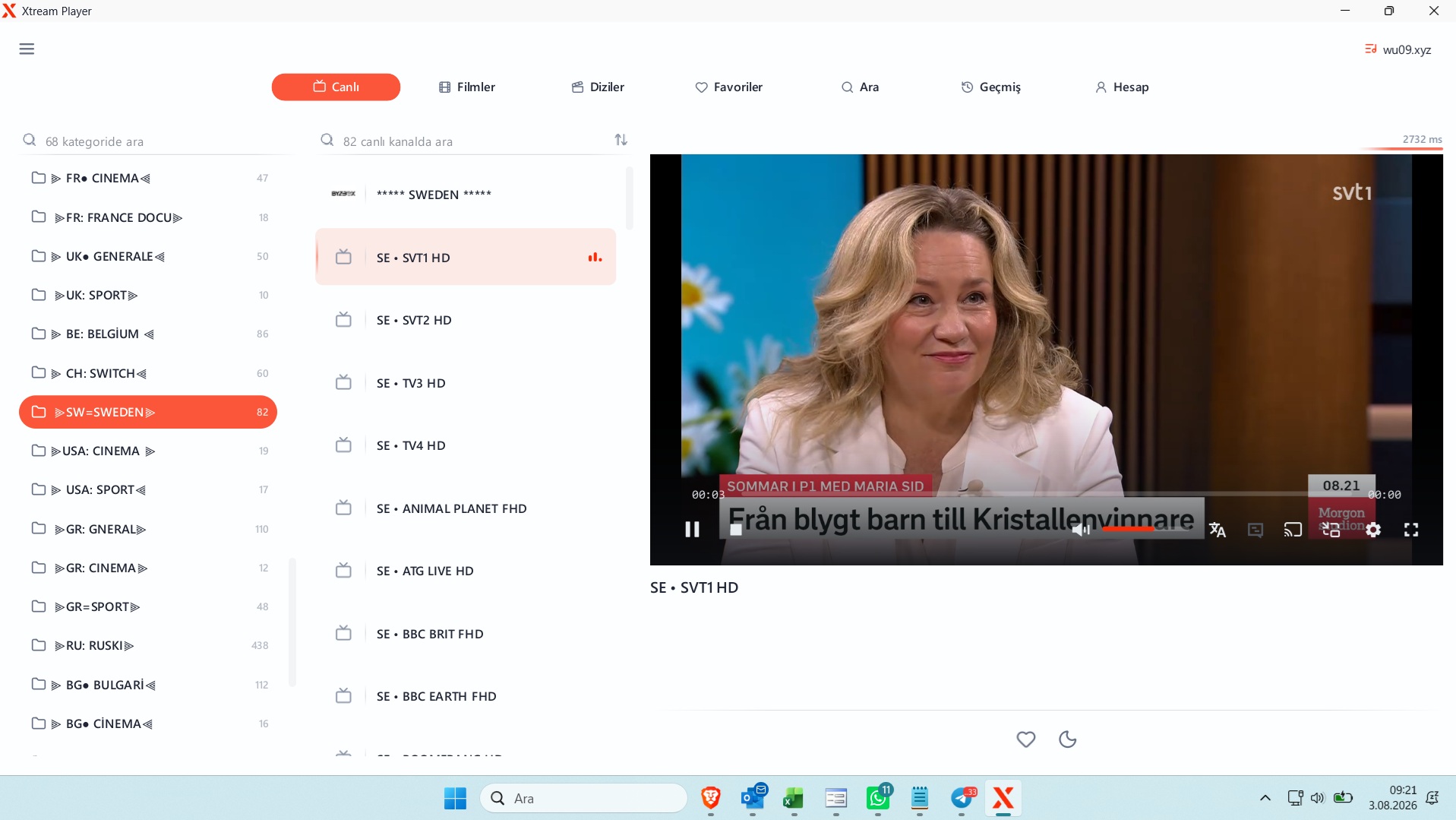
Task: Select the CH: SWITCH category
Action: click(x=148, y=373)
